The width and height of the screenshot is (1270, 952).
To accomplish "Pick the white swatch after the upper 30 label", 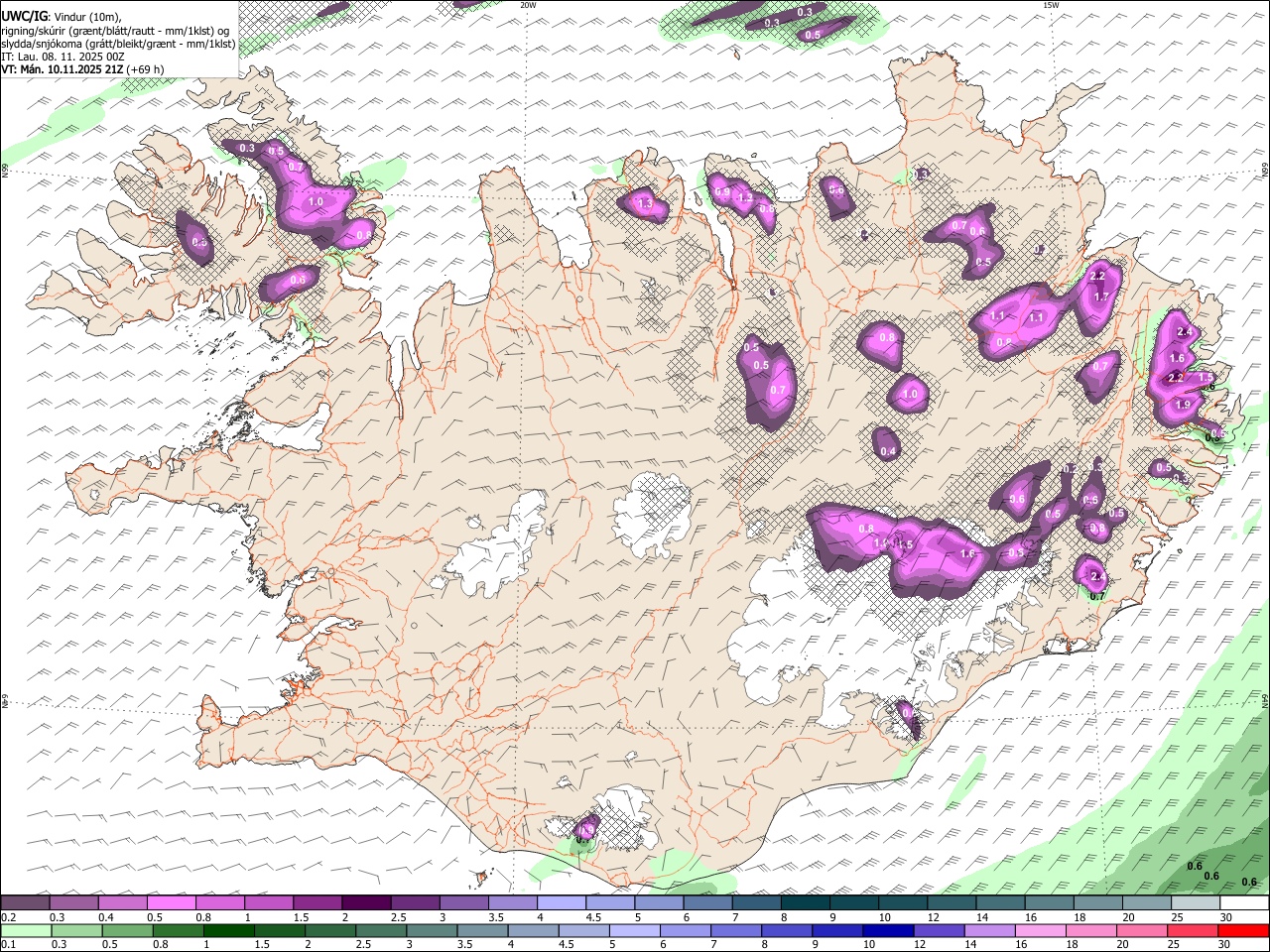I will click(x=1244, y=903).
